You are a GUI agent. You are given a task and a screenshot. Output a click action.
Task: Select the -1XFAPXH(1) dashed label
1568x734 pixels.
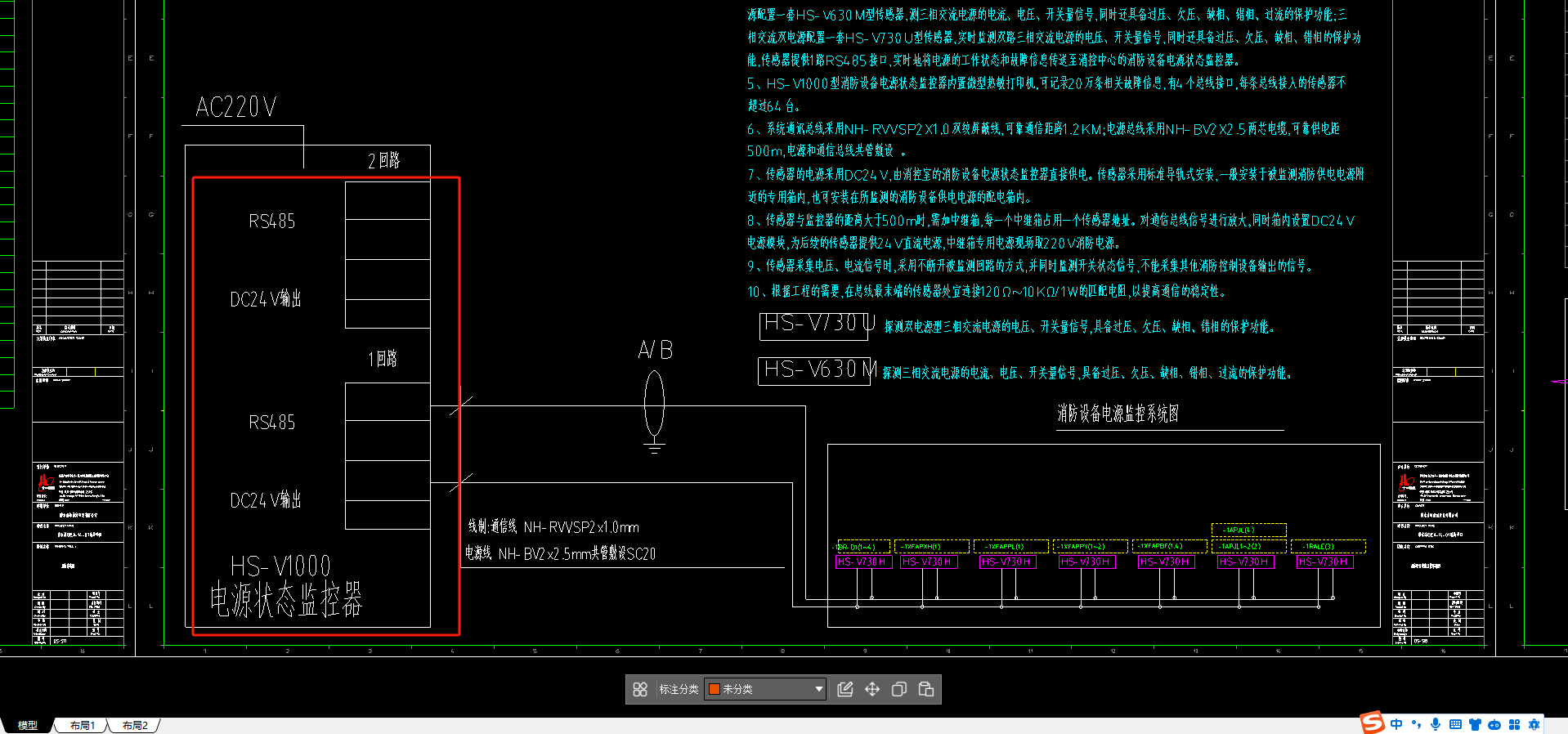[932, 546]
